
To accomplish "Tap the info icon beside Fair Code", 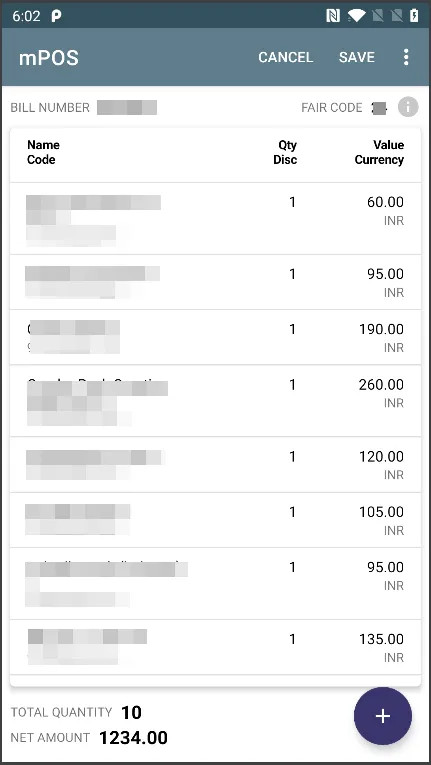I will click(408, 107).
